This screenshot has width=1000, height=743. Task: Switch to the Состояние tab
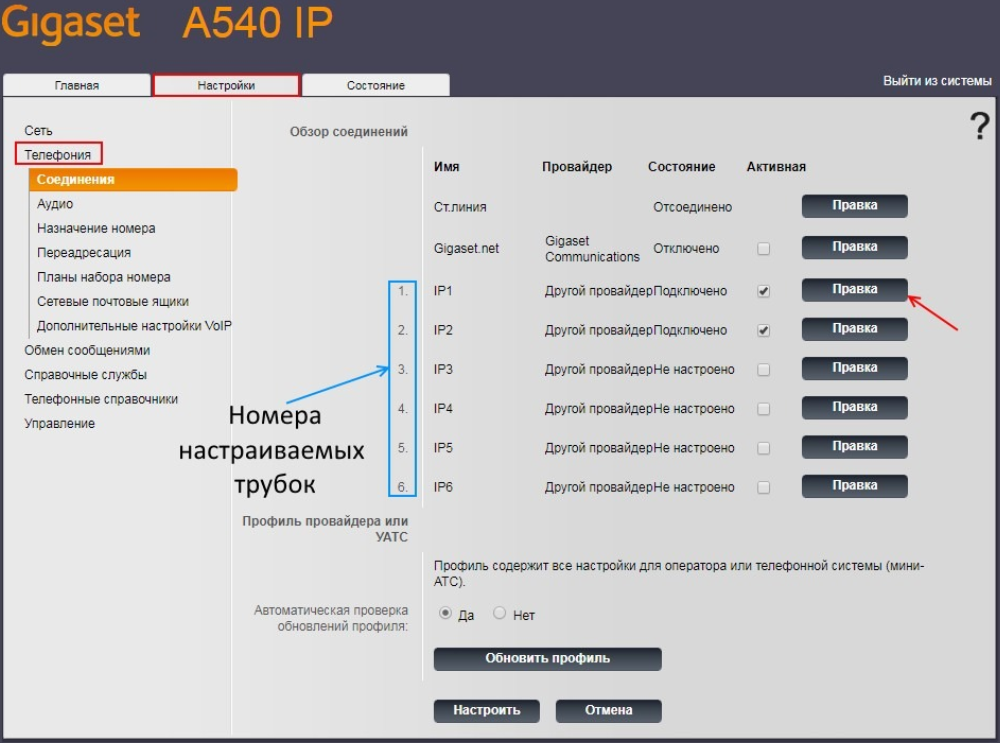(x=376, y=85)
